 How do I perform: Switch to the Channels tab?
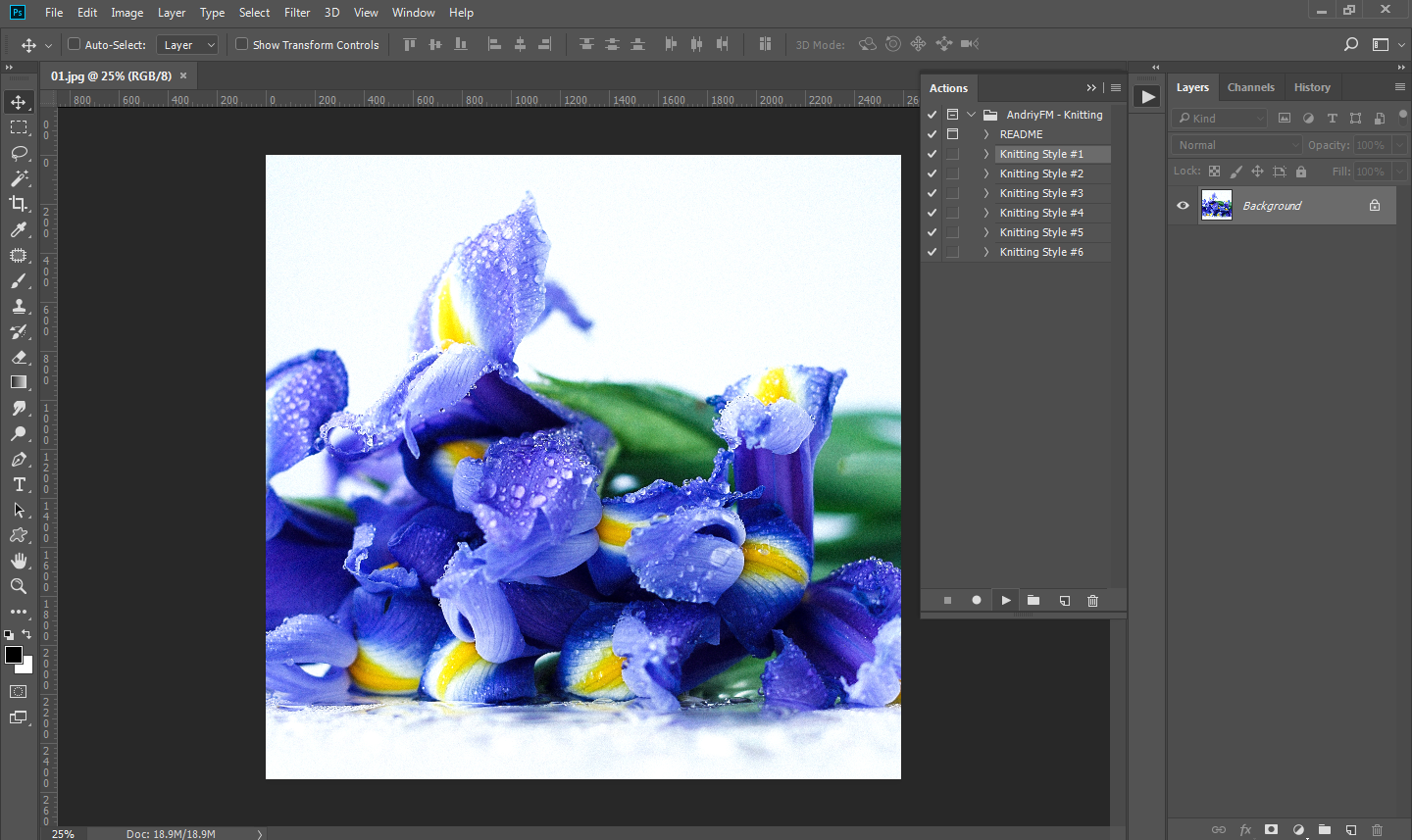coord(1250,87)
